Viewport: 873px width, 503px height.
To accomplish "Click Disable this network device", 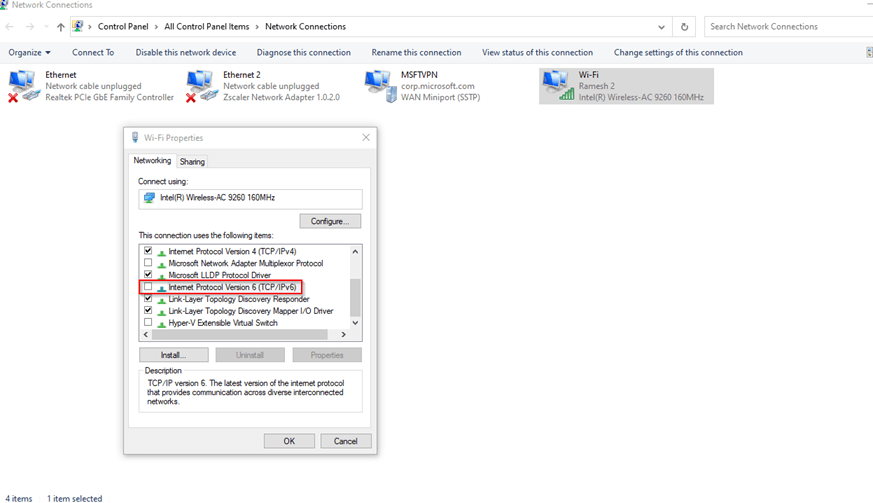I will (186, 52).
